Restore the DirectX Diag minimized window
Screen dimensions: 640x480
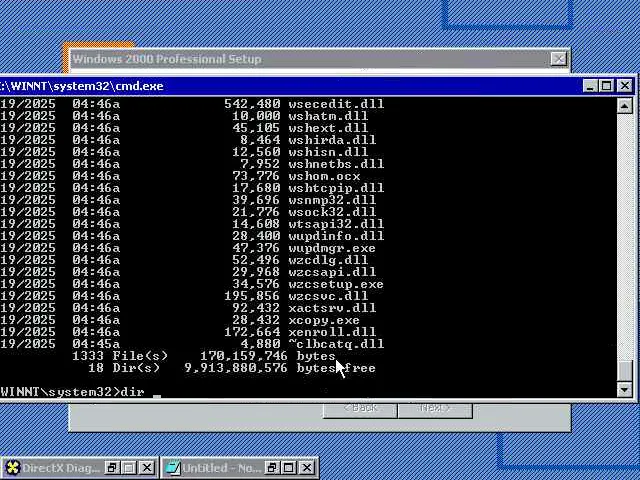tap(111, 468)
